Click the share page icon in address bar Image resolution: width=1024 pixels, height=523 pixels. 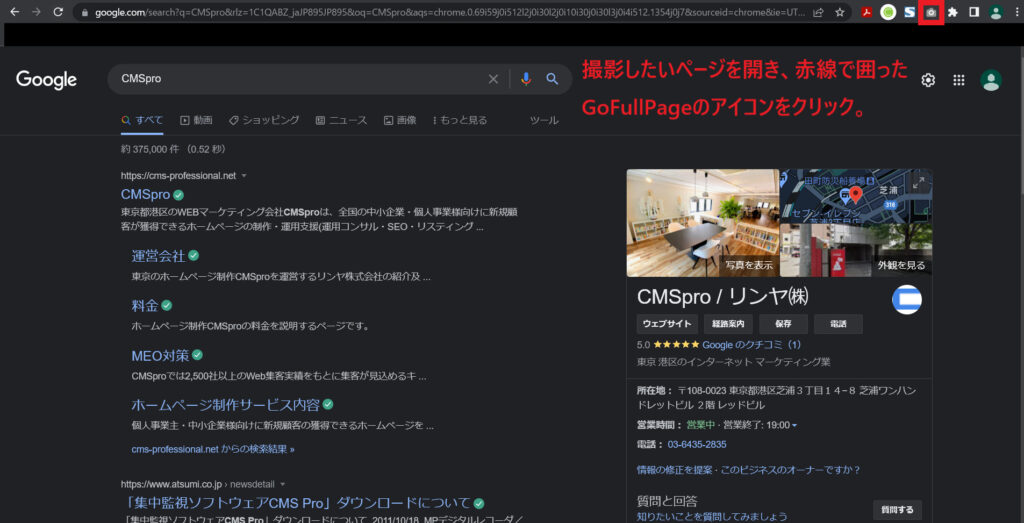coord(818,12)
